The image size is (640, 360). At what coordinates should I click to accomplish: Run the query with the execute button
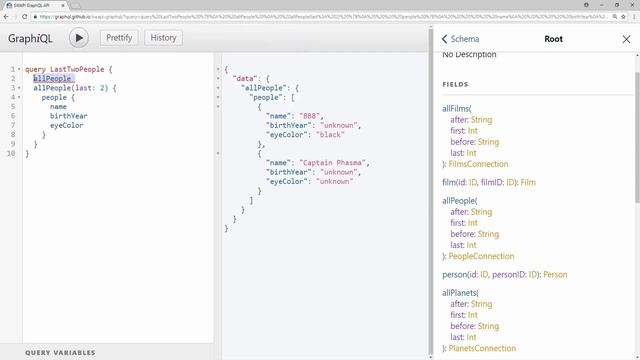[78, 38]
